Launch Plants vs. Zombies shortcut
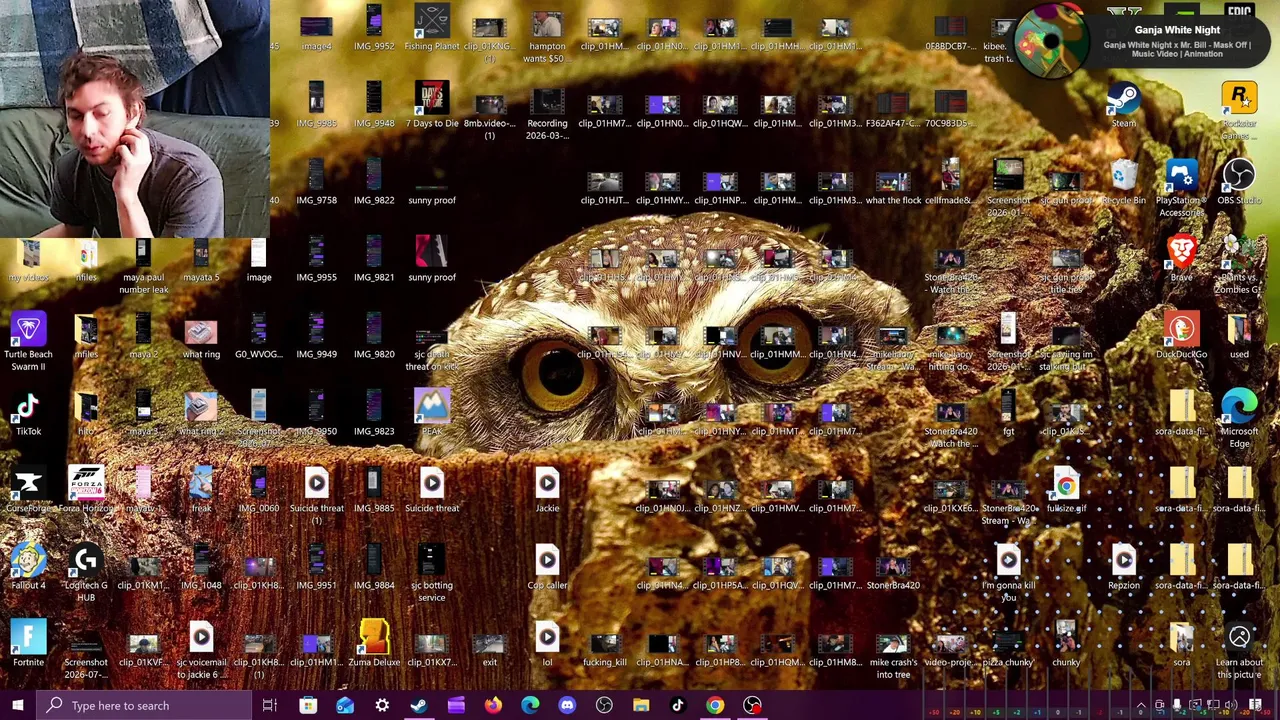Viewport: 1280px width, 720px height. (x=1239, y=265)
